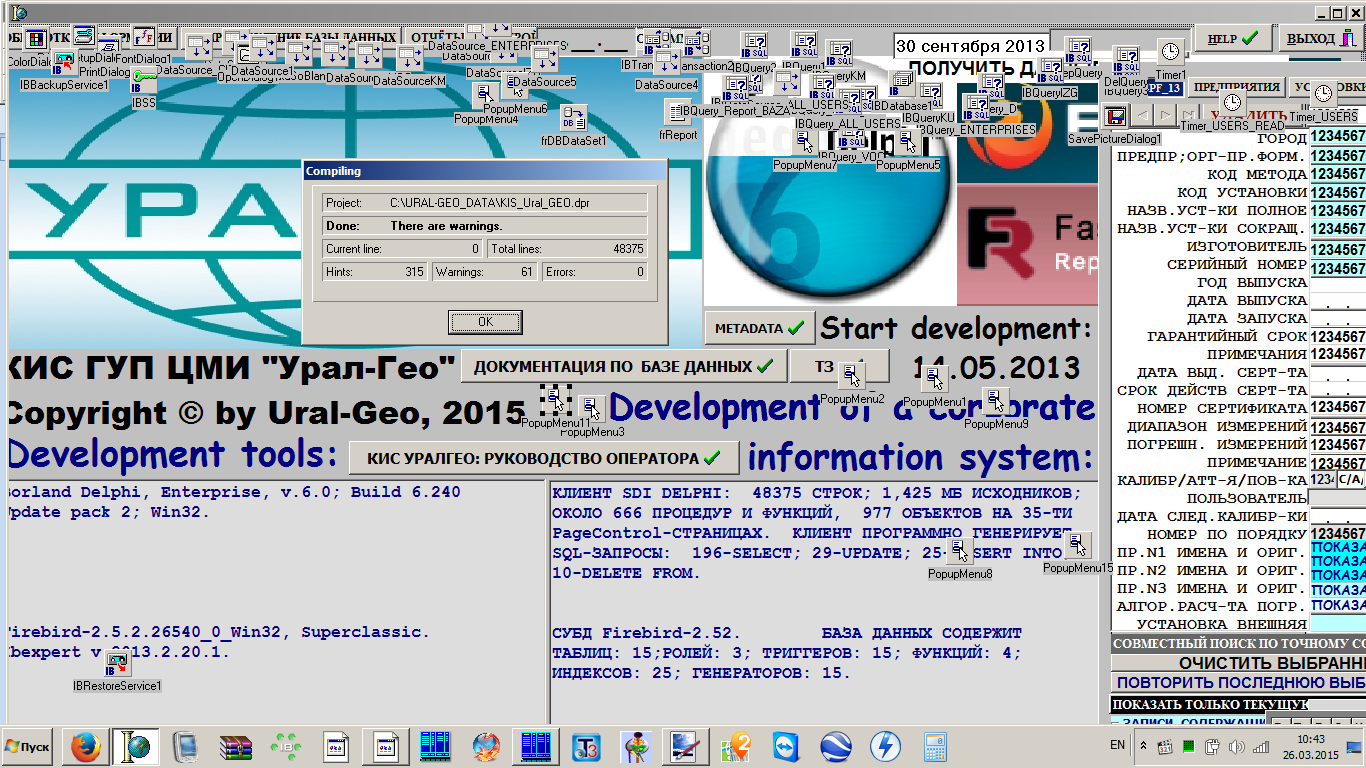Select the PopupMenu8 component icon
Viewport: 1366px width, 768px height.
[960, 551]
